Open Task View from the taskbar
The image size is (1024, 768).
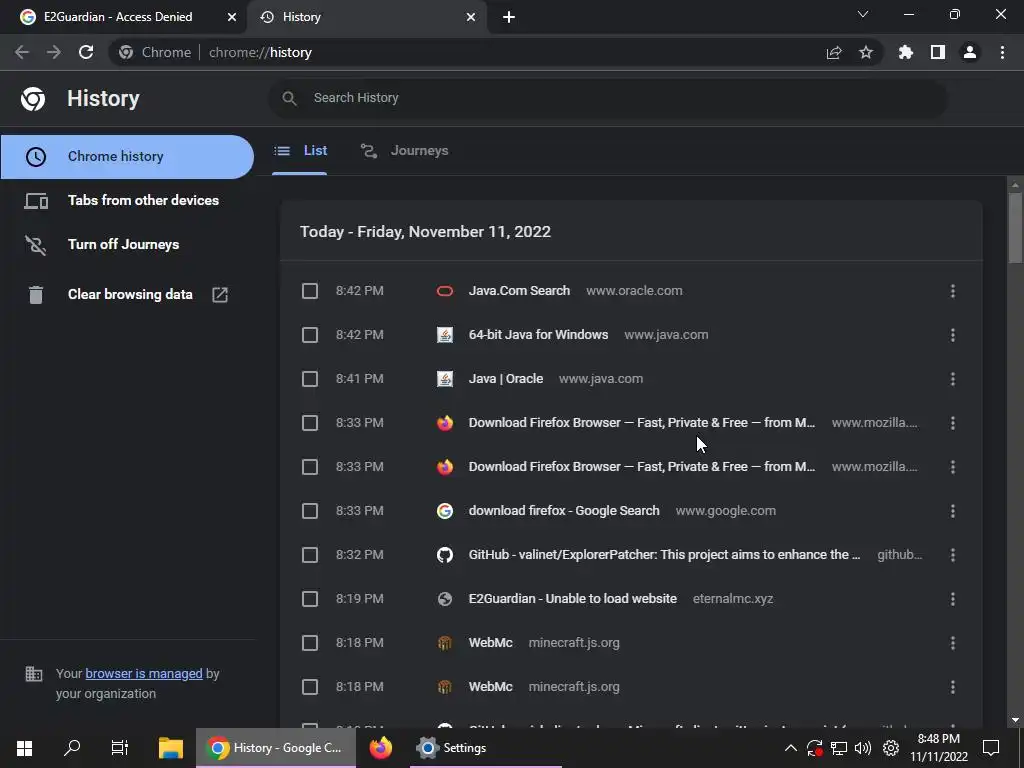point(120,748)
